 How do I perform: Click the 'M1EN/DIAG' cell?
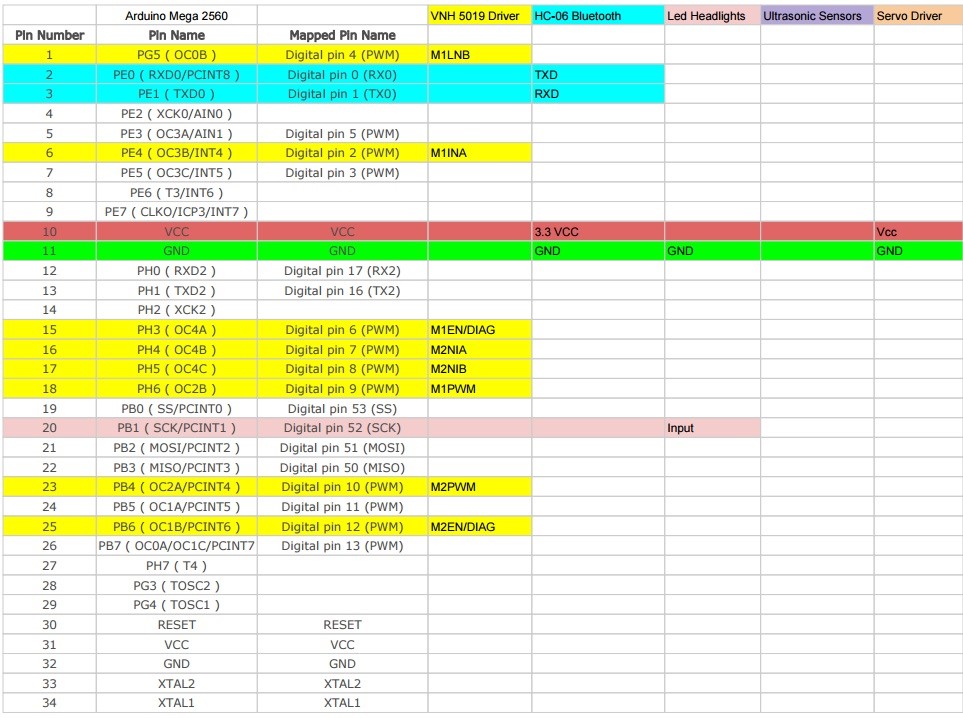pos(480,330)
